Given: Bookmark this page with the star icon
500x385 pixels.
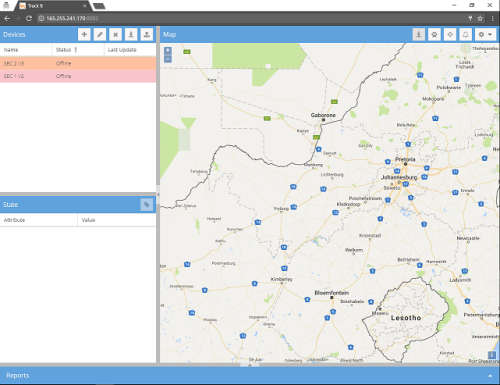Looking at the screenshot, I should pyautogui.click(x=480, y=18).
